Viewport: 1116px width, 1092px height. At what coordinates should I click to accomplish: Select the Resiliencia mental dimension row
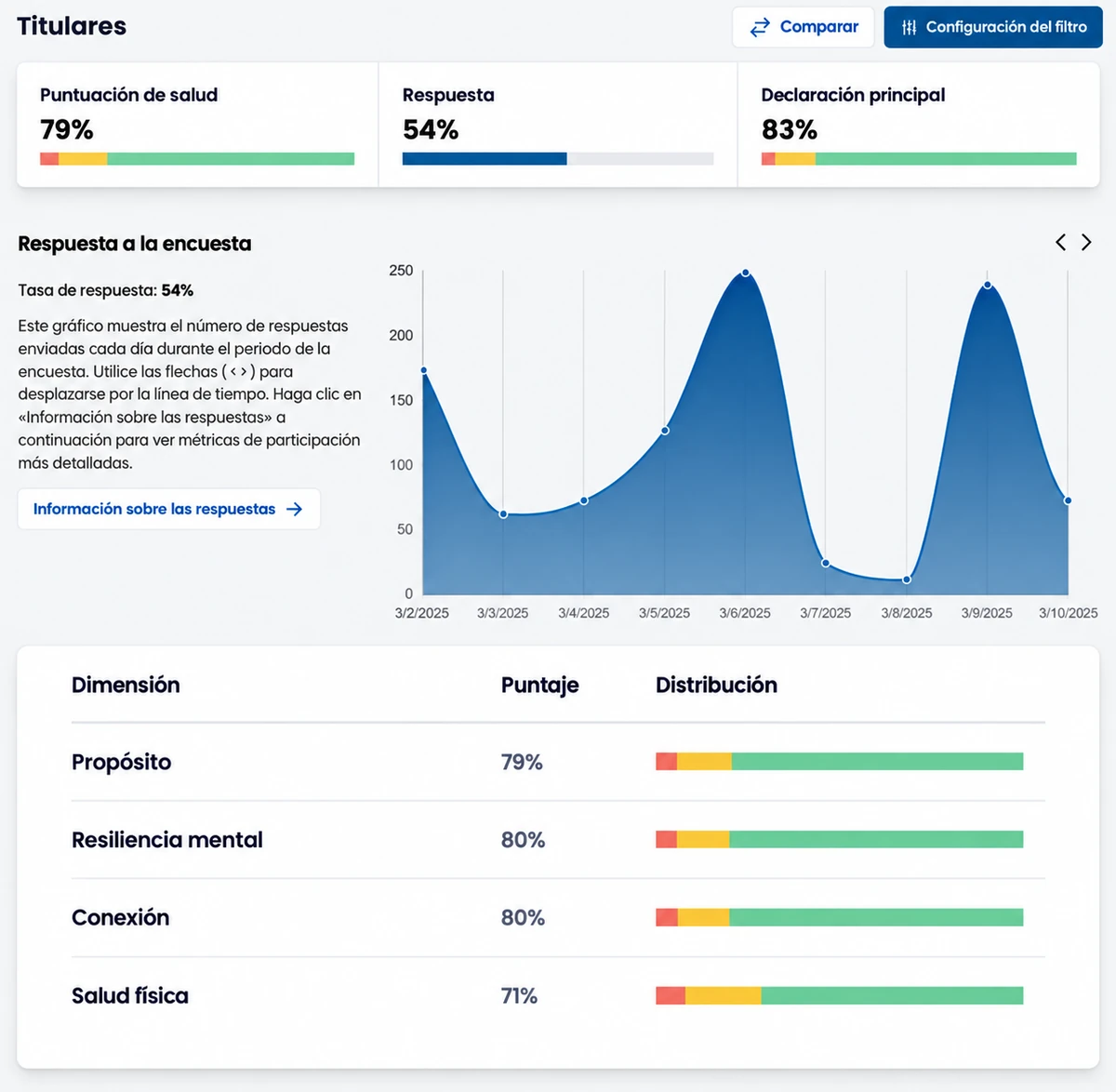click(558, 840)
